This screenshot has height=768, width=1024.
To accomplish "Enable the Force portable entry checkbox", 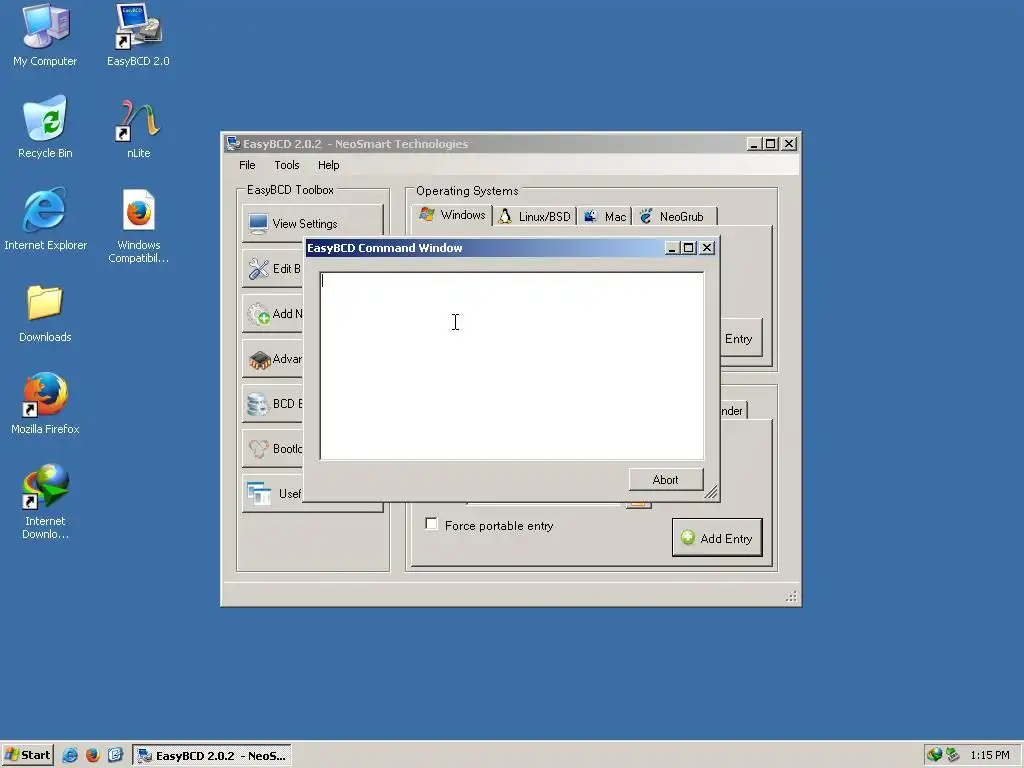I will [x=431, y=524].
